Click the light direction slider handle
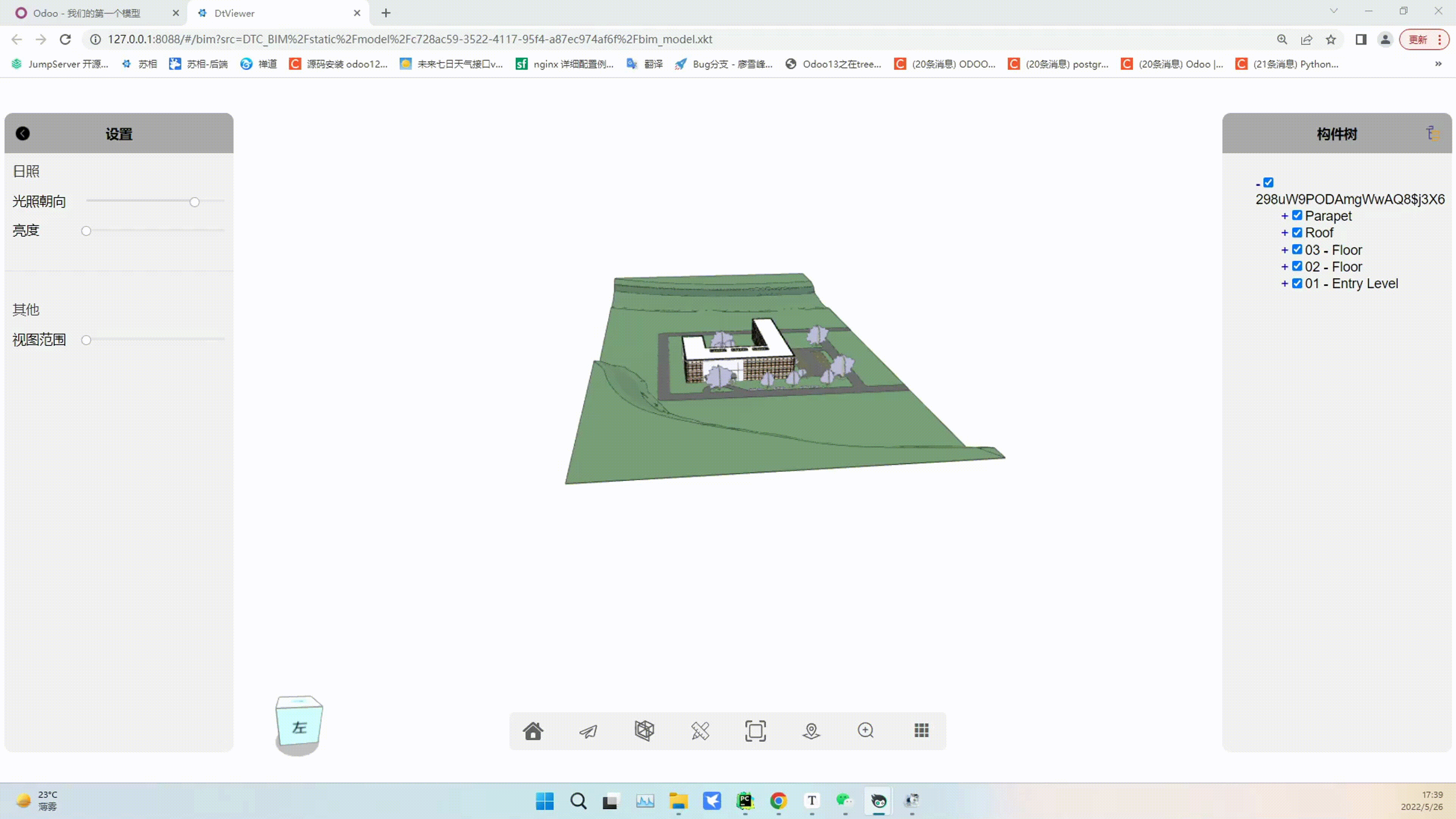This screenshot has height=819, width=1456. point(195,202)
